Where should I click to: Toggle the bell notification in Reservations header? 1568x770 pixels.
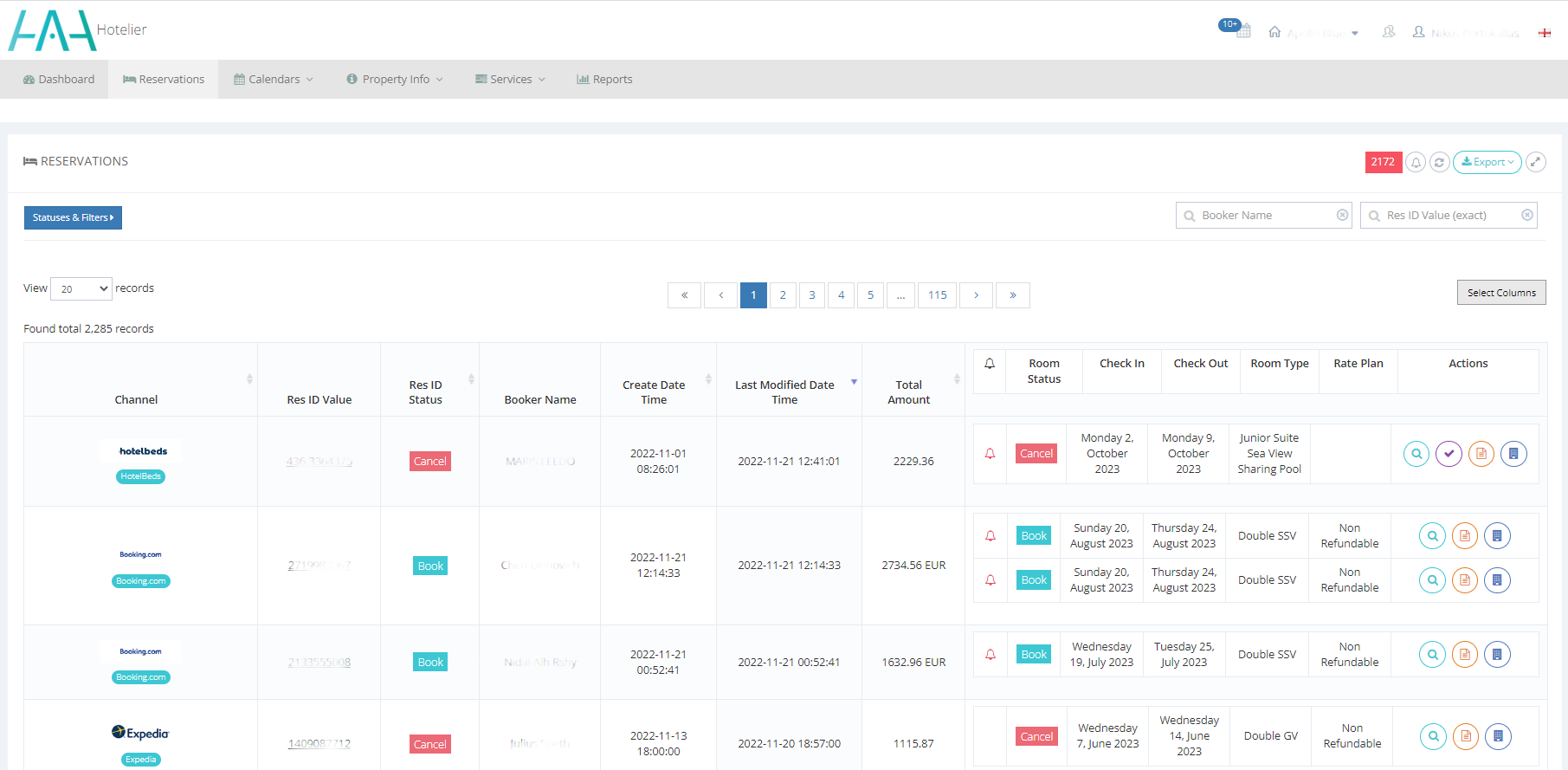(x=1416, y=162)
